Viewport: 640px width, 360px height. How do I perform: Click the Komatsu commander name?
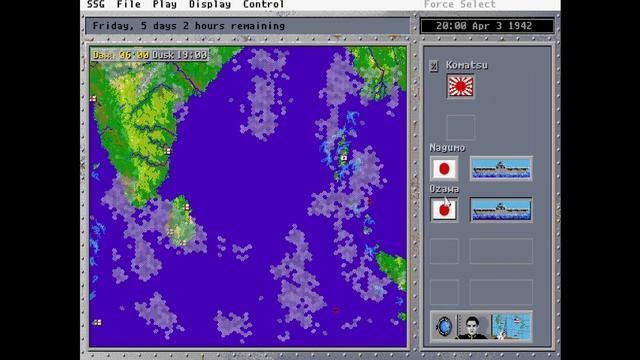467,65
